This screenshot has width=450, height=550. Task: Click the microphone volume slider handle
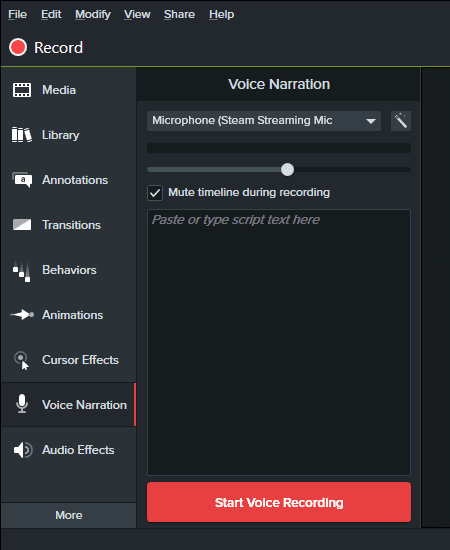[288, 170]
